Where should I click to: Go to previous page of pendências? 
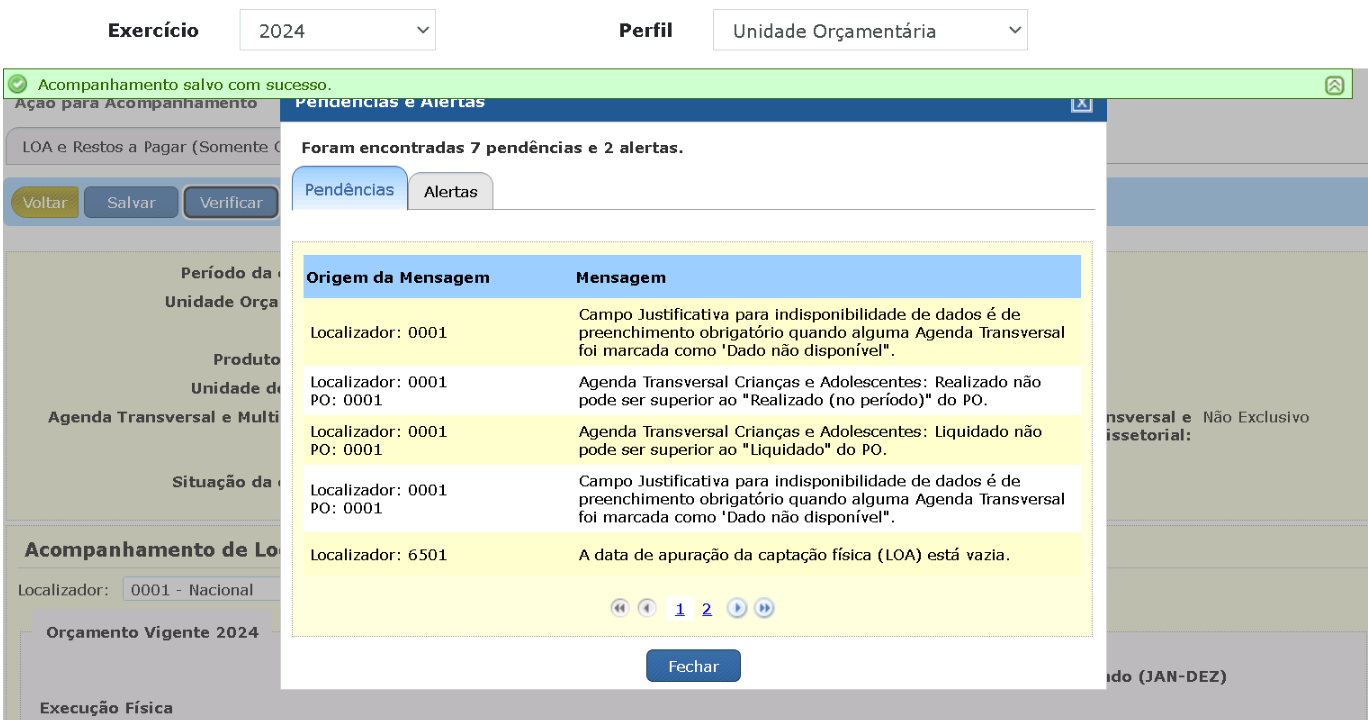(x=647, y=608)
